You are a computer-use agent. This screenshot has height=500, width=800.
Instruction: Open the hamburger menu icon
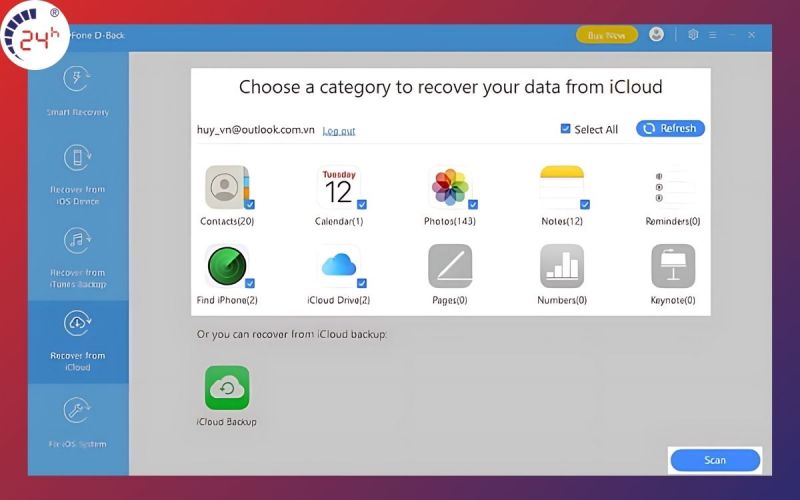coord(713,35)
